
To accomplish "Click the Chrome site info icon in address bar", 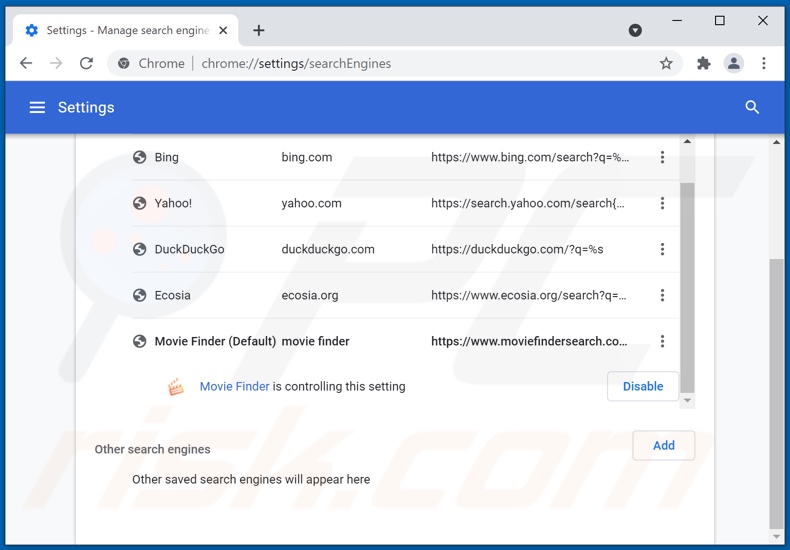I will point(123,63).
